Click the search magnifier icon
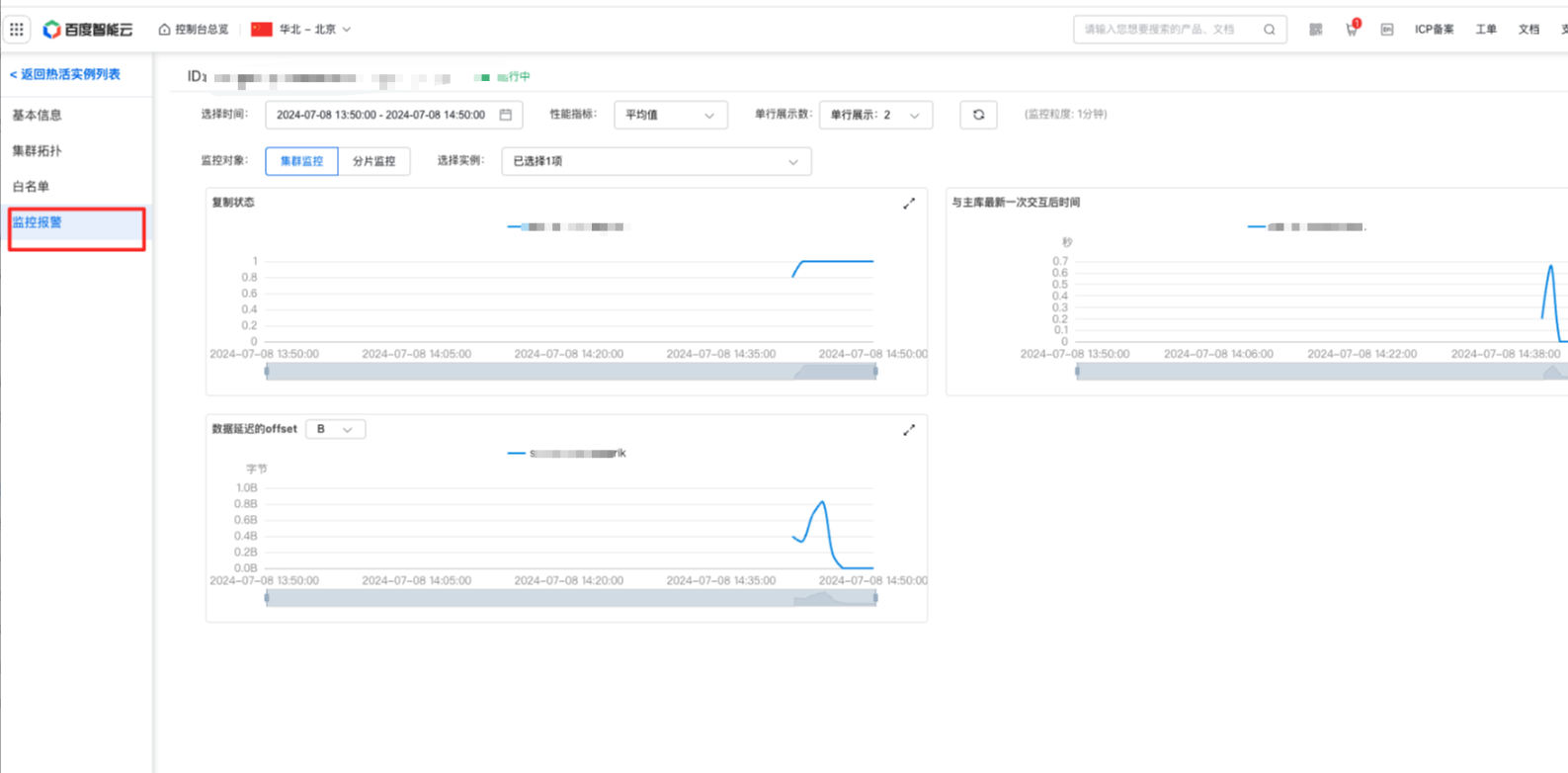Screen dimensions: 1568x773 [1270, 30]
